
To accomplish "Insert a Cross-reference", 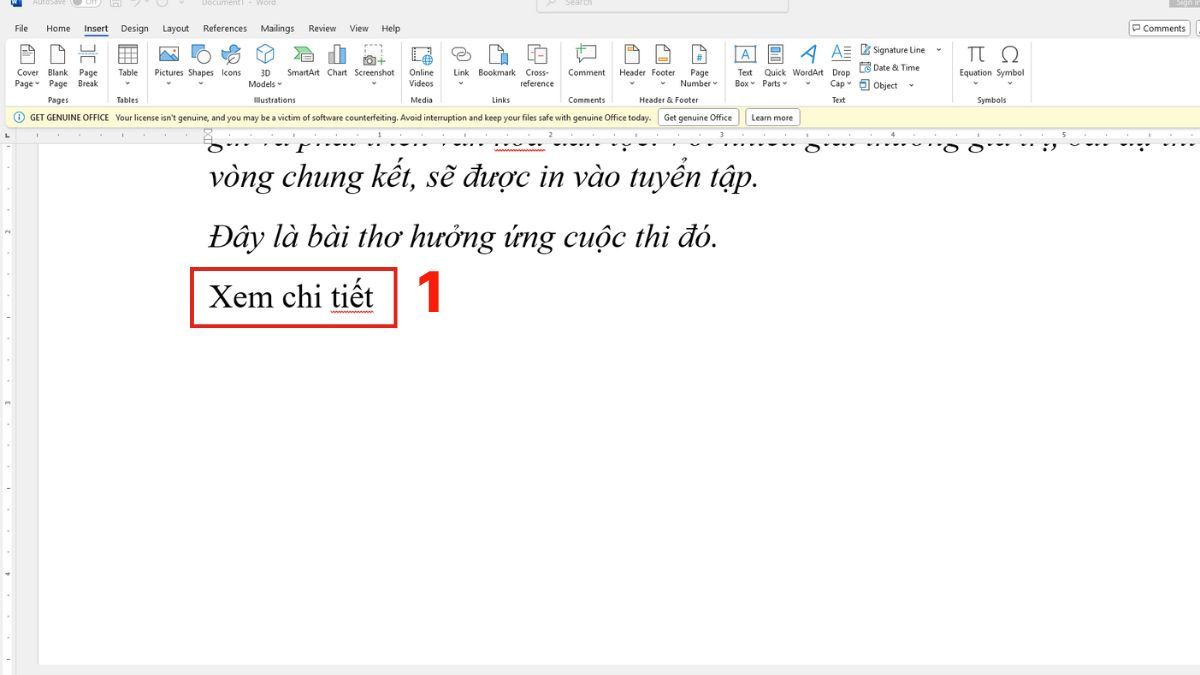I will [x=537, y=66].
